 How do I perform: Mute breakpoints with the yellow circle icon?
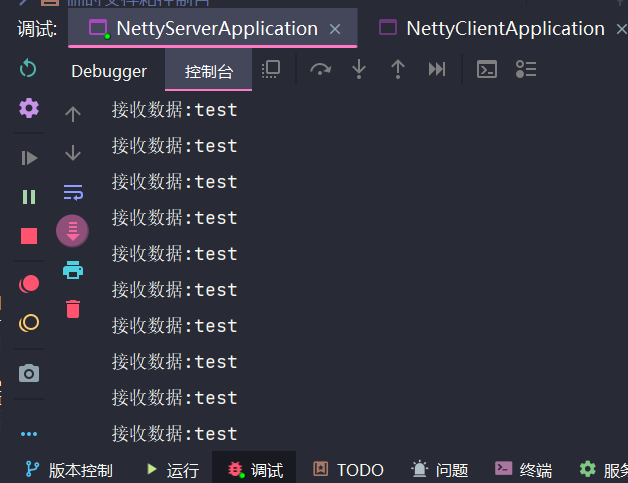[x=29, y=323]
